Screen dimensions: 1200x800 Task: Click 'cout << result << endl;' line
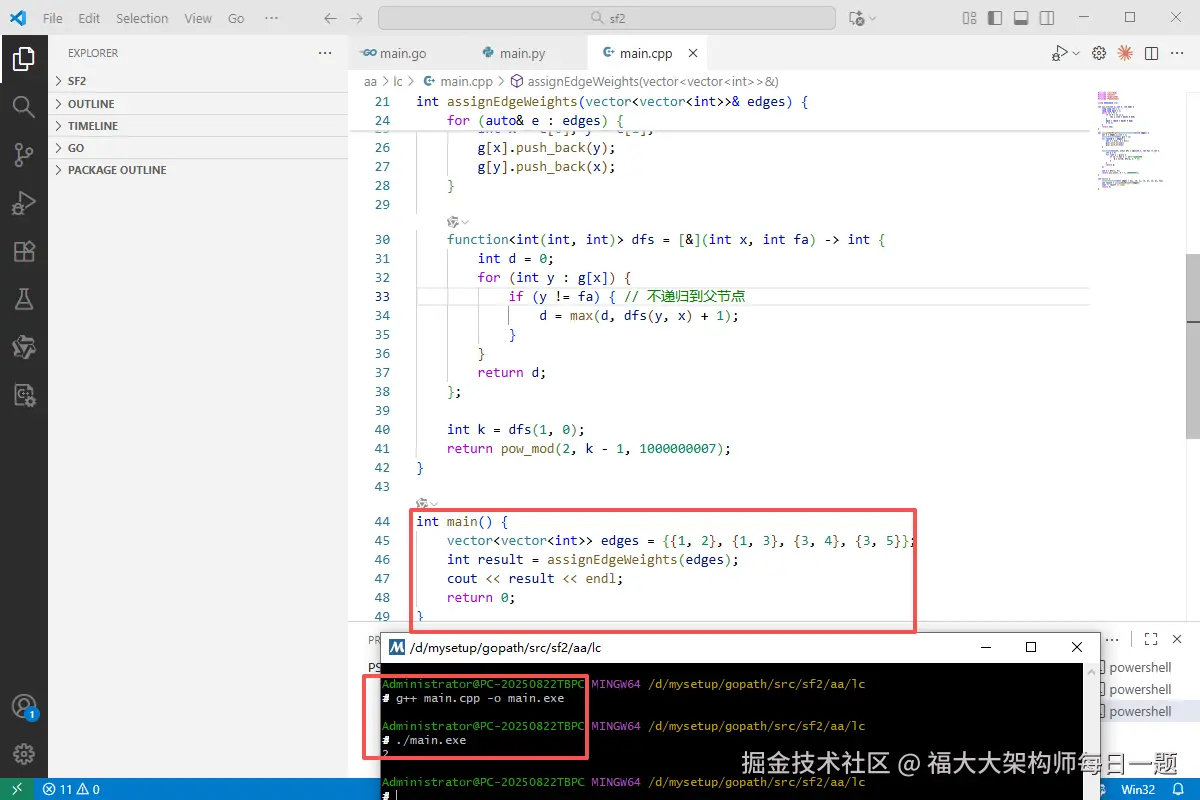coord(534,578)
